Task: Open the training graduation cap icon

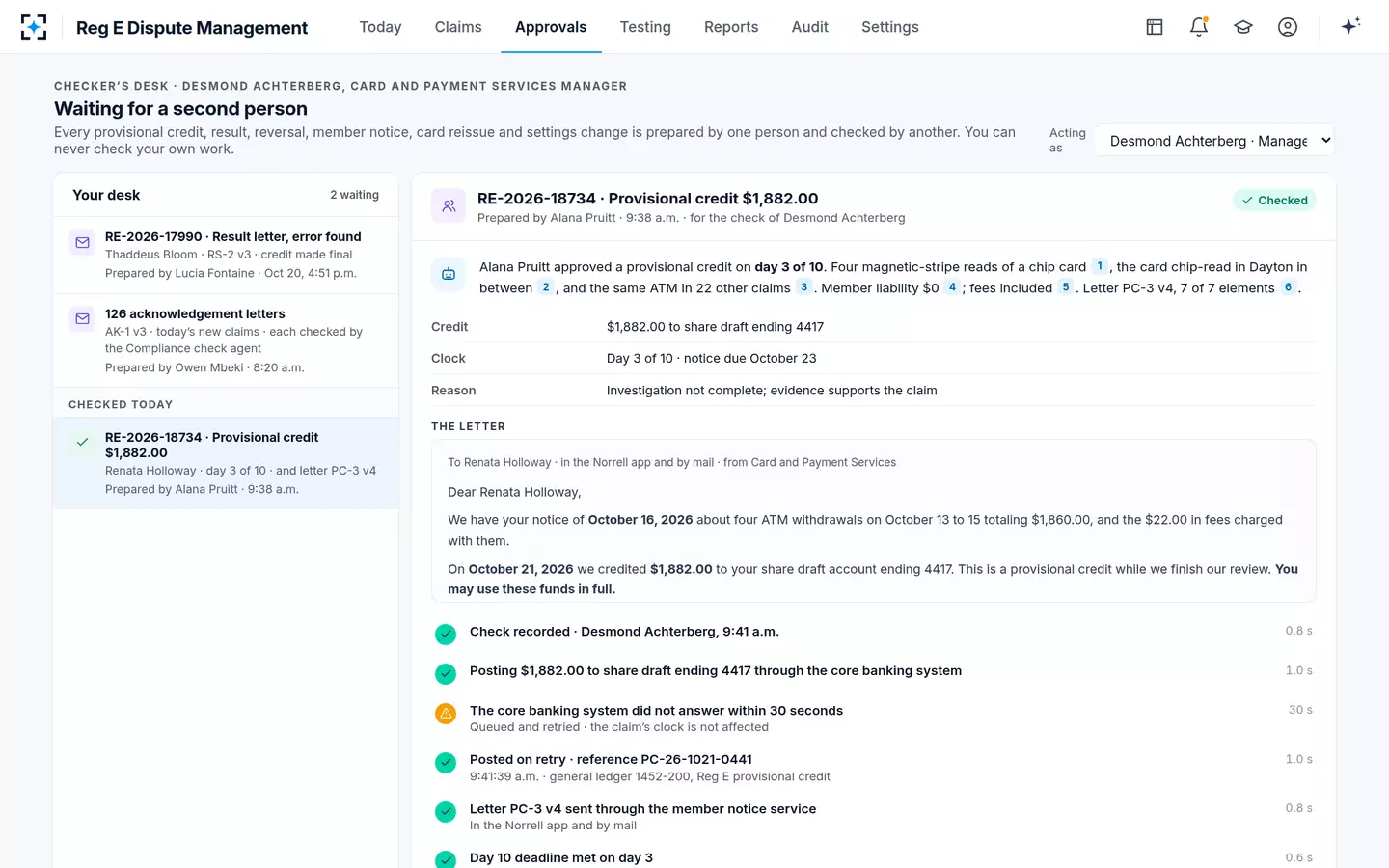Action: [x=1243, y=27]
